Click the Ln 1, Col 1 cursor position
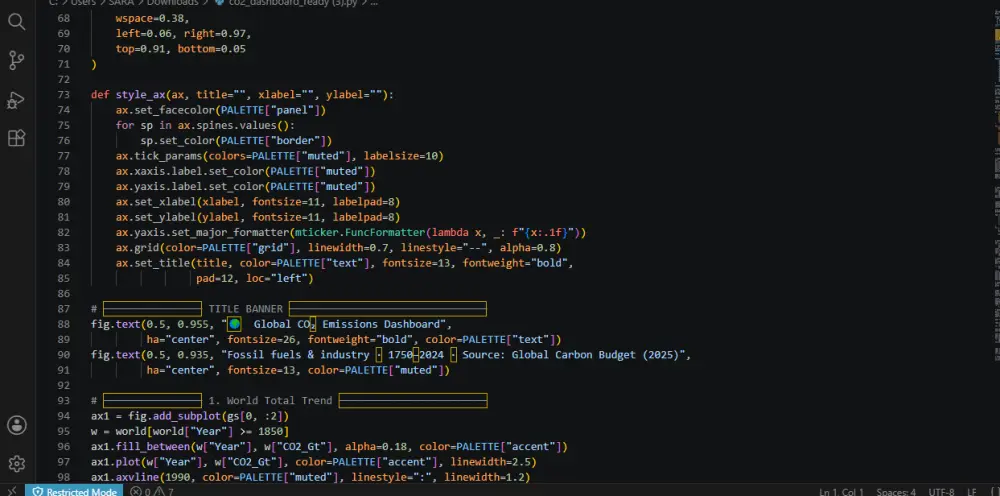1000x496 pixels. tap(841, 492)
